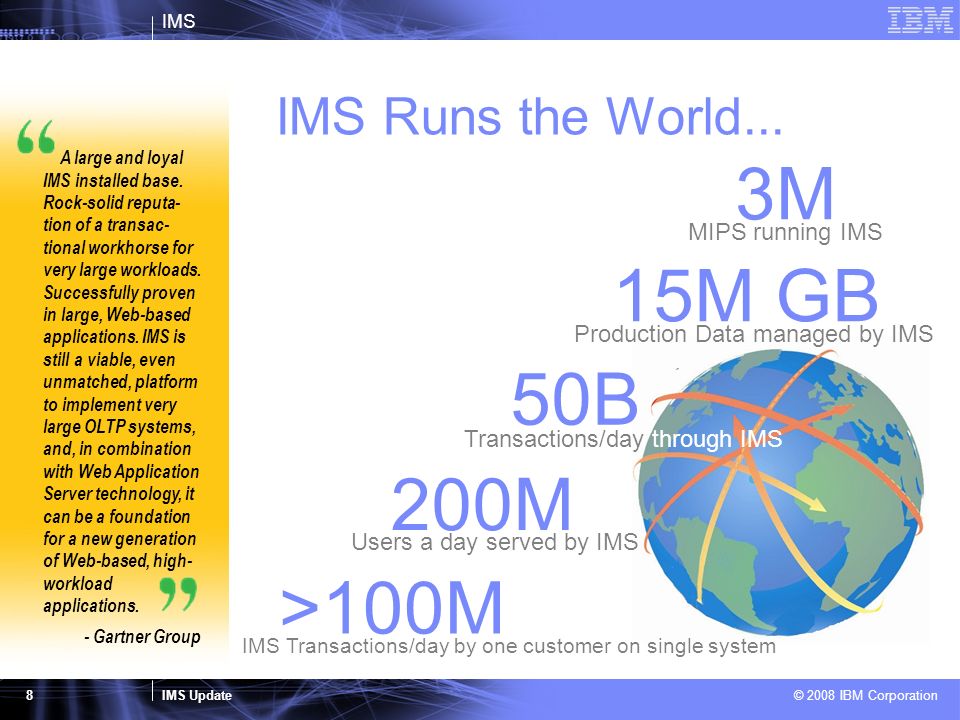Select the '200M' figure
The width and height of the screenshot is (960, 720).
481,504
